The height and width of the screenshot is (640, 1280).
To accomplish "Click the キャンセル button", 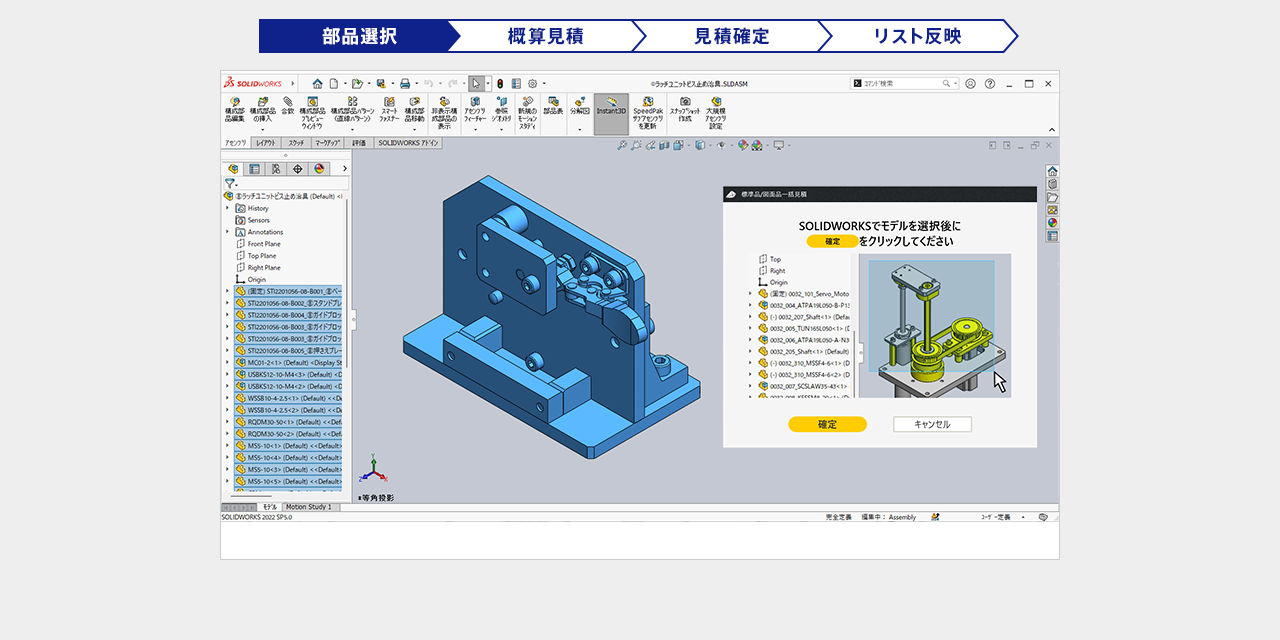I will point(932,424).
